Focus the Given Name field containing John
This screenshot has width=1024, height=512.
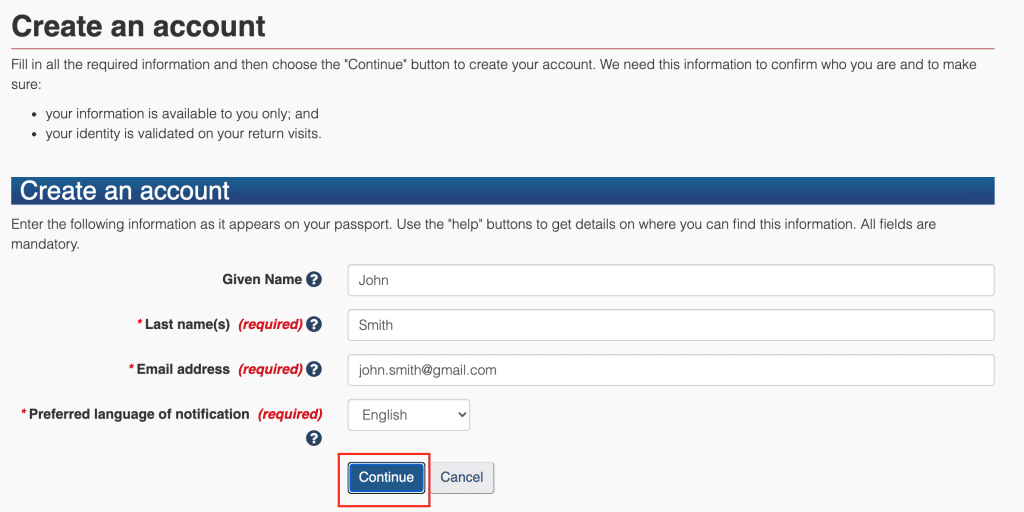click(670, 280)
